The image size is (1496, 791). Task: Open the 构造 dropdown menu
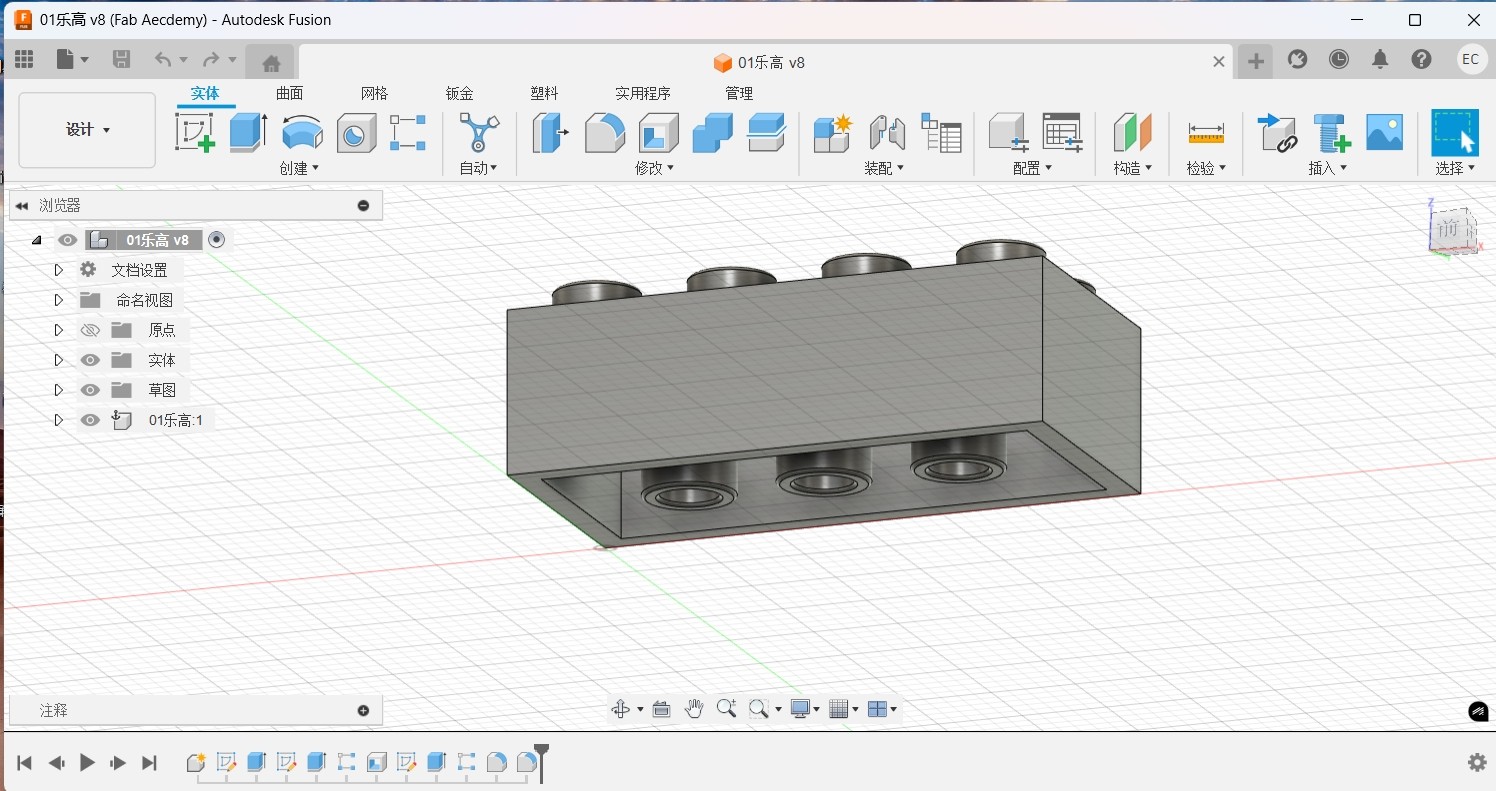tap(1133, 168)
